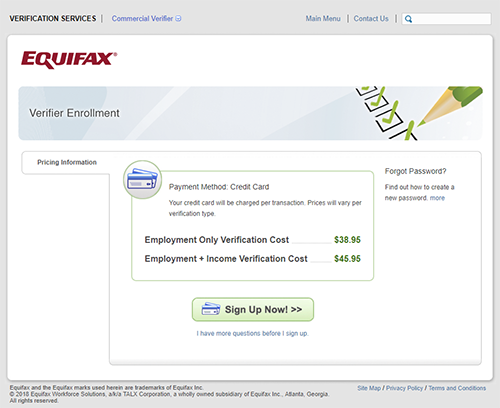Click the card icon on Sign Up button
500x408 pixels.
pyautogui.click(x=211, y=309)
